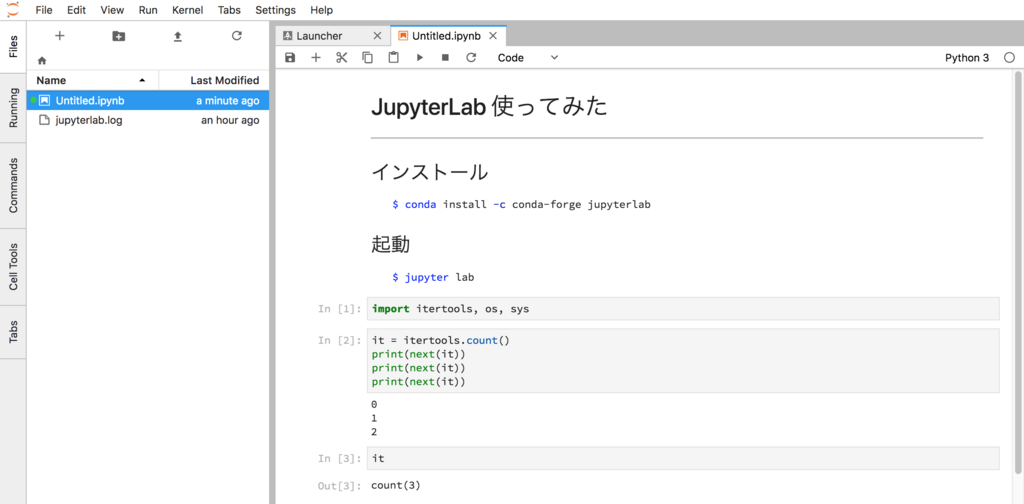1024x504 pixels.
Task: Open the Cell Tools sidebar panel
Action: (x=13, y=266)
